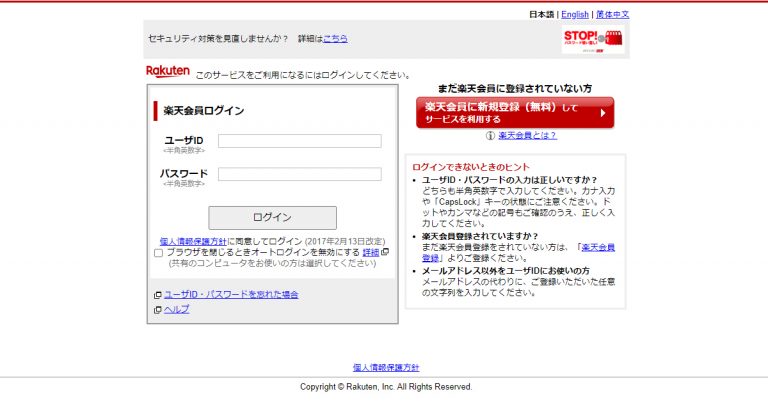Click the new-window icon next to 詳細
This screenshot has width=768, height=403.
click(x=385, y=252)
